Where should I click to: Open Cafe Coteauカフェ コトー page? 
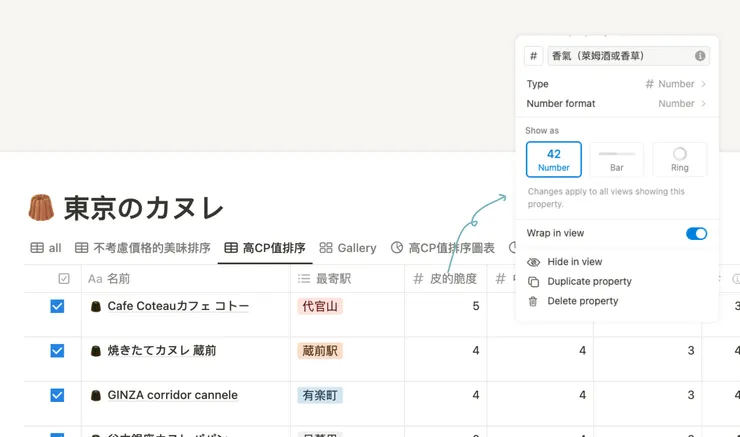(x=178, y=306)
